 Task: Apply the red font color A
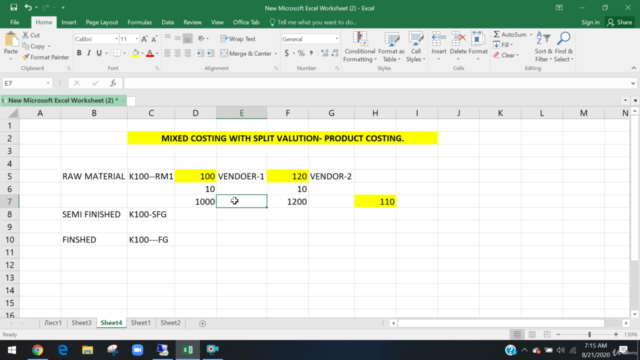[x=150, y=53]
